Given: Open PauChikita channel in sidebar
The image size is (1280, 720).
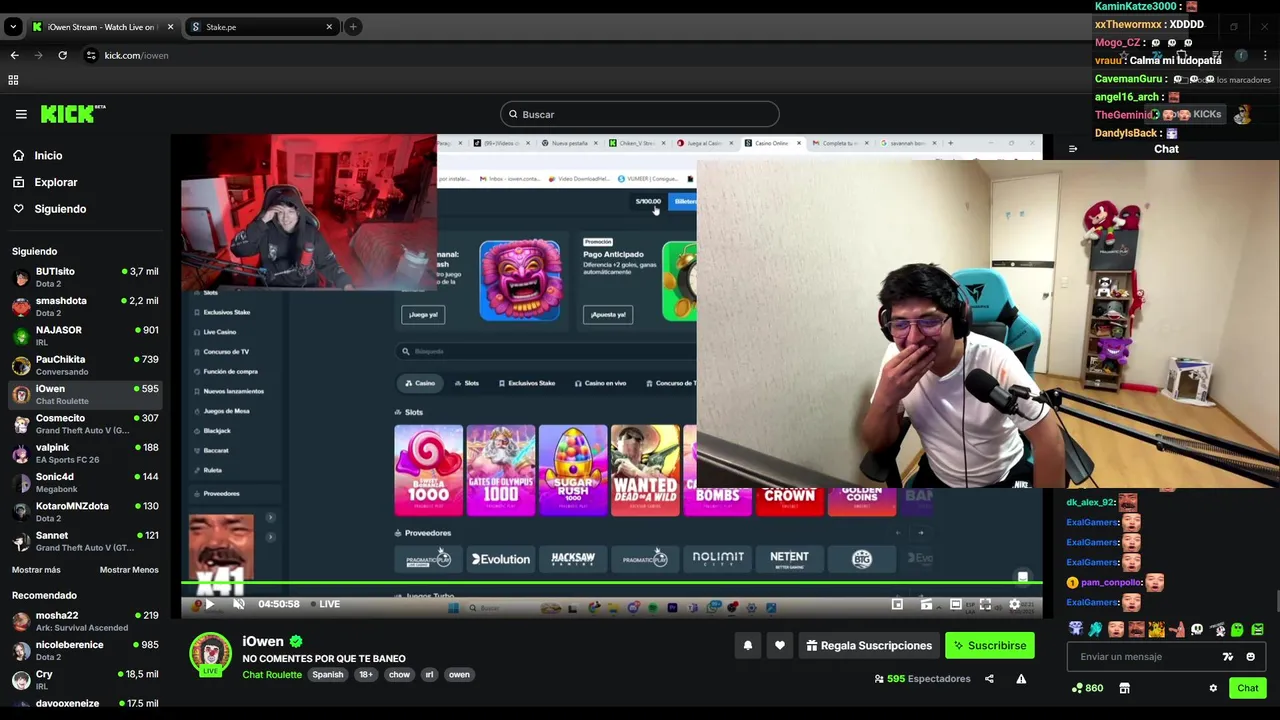Looking at the screenshot, I should 85,365.
